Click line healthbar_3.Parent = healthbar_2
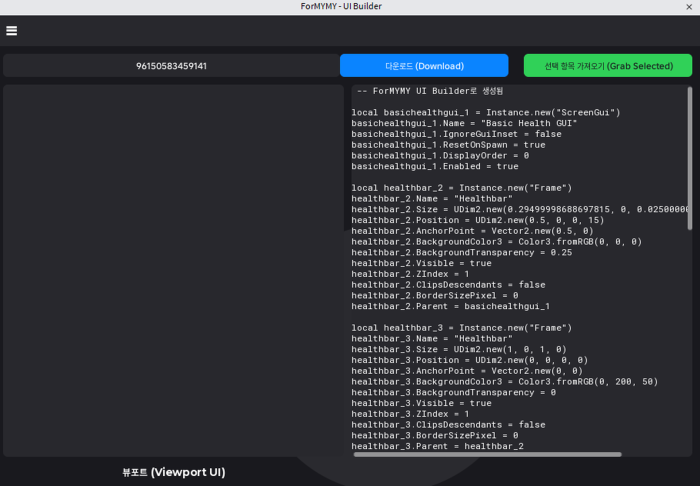Viewport: 700px width, 486px height. [x=438, y=446]
